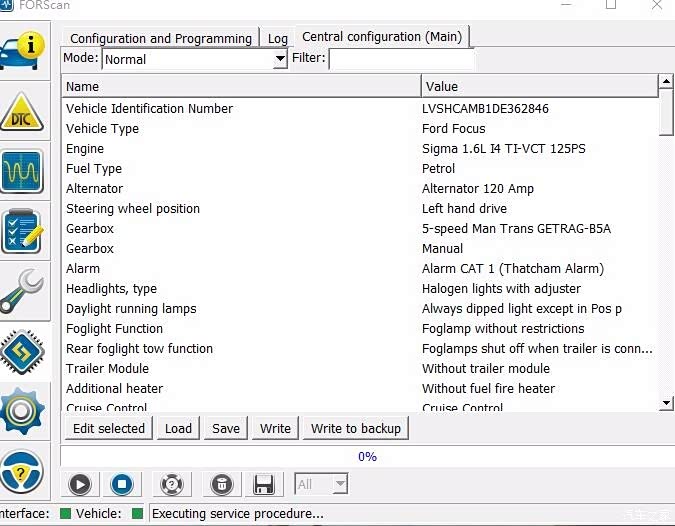Open the gear settings section
Image resolution: width=675 pixels, height=526 pixels.
[x=23, y=412]
